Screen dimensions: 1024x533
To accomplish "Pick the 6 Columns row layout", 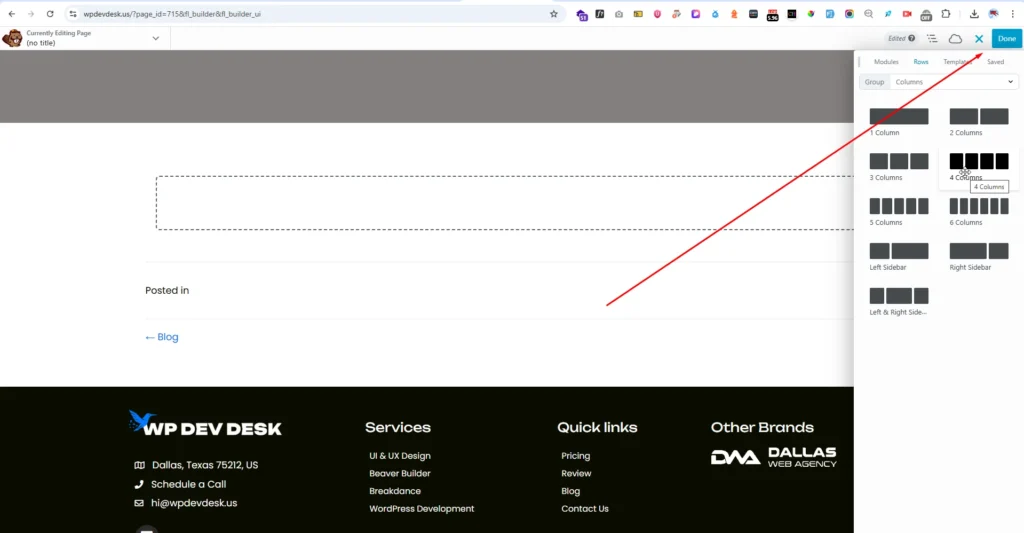I will coord(978,206).
